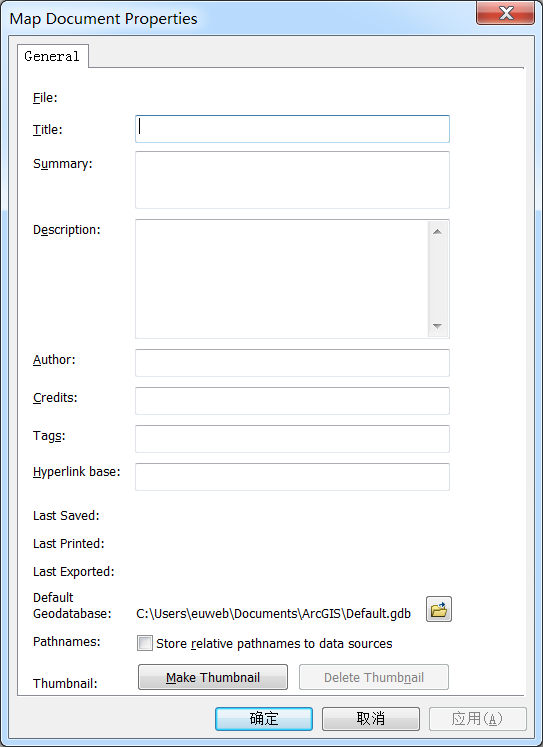Image resolution: width=543 pixels, height=747 pixels.
Task: Click into the Summary text box
Action: click(292, 180)
